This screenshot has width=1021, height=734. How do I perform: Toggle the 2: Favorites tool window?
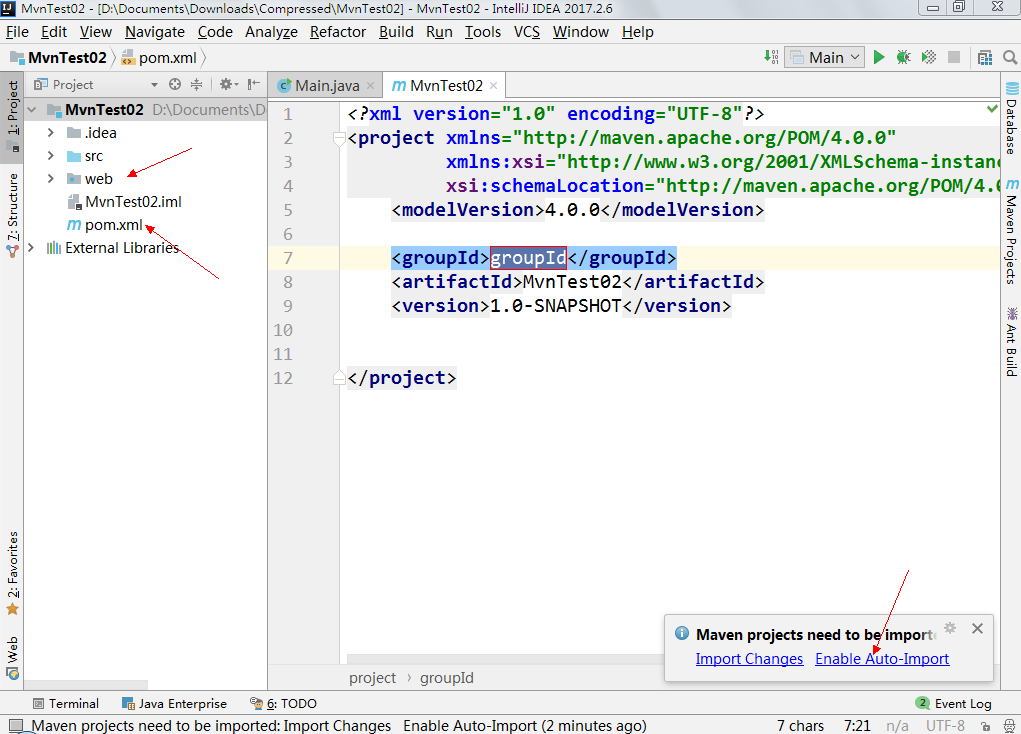(12, 574)
